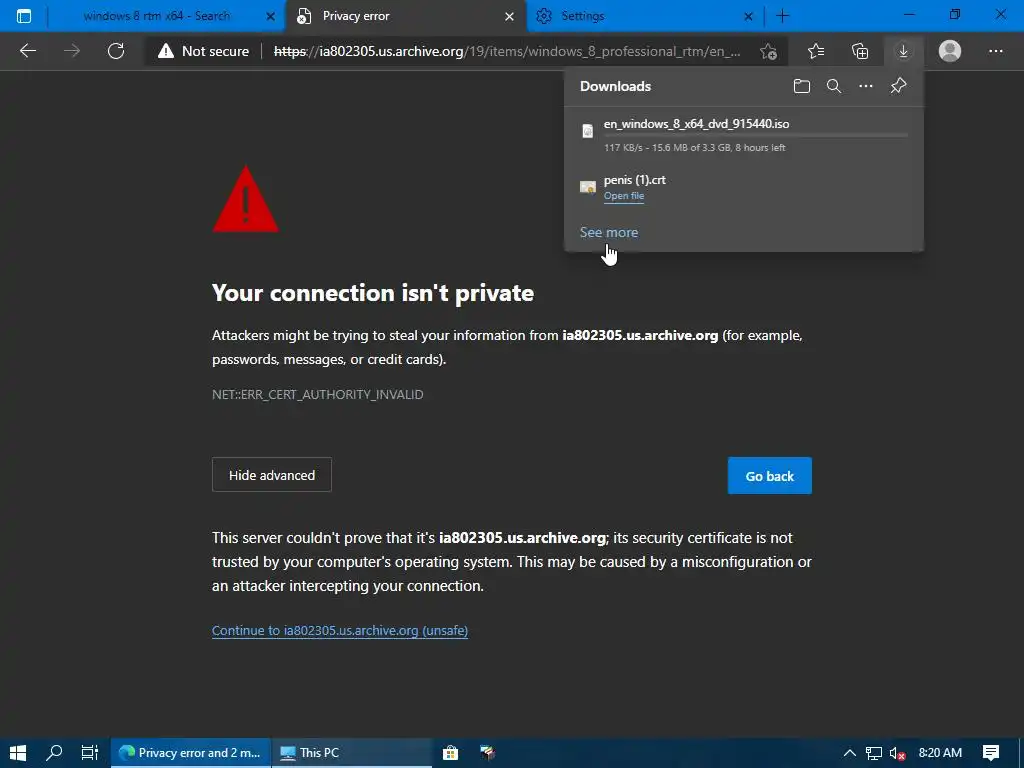Open the user profile avatar
Screen dimensions: 1024x768
(950, 51)
